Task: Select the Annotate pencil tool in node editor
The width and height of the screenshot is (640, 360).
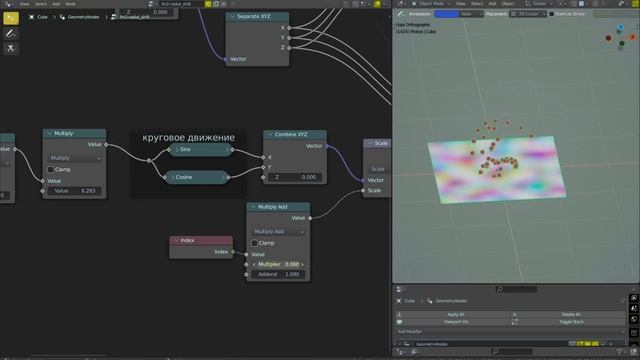Action: 11,33
